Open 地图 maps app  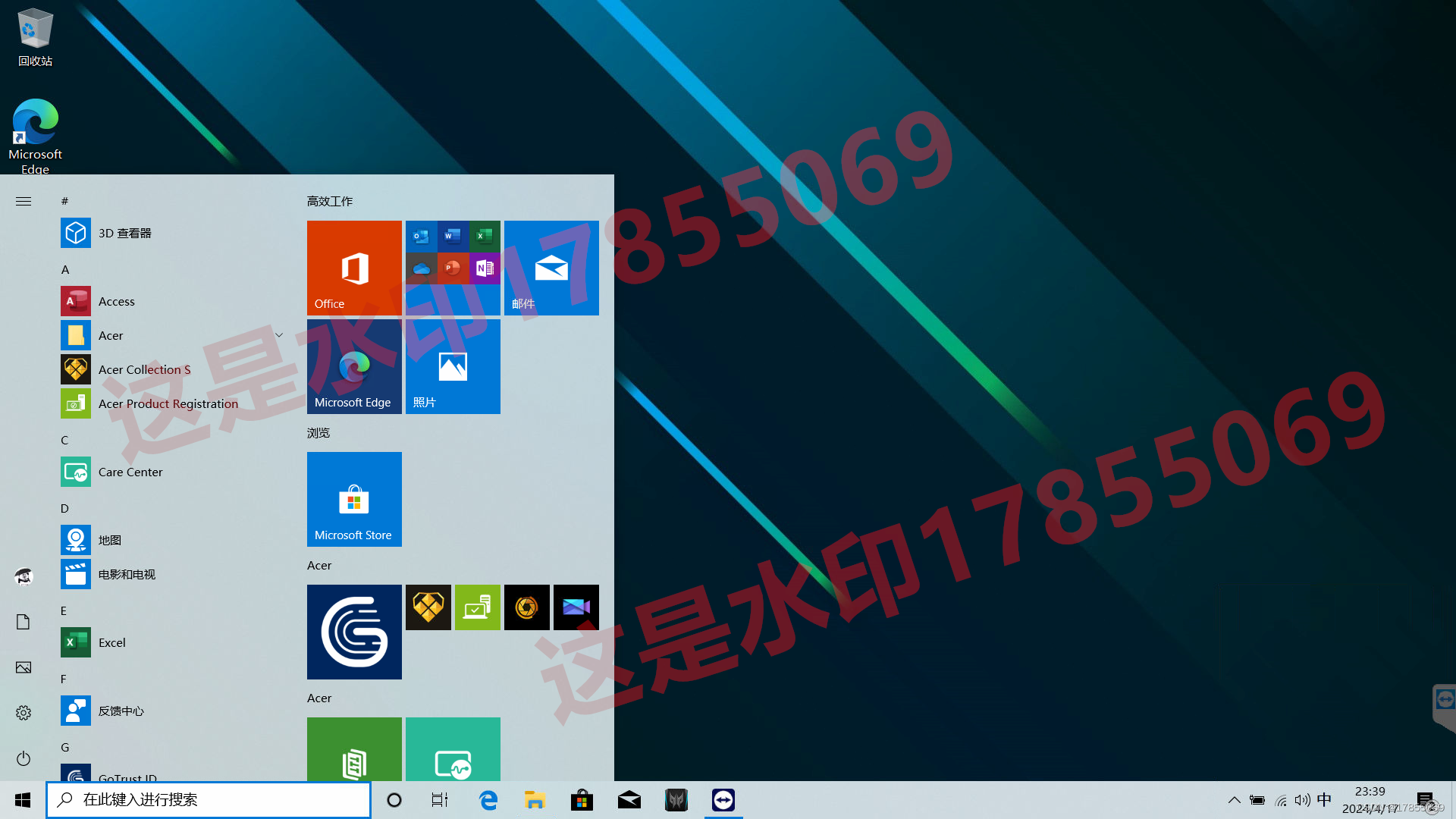click(174, 540)
